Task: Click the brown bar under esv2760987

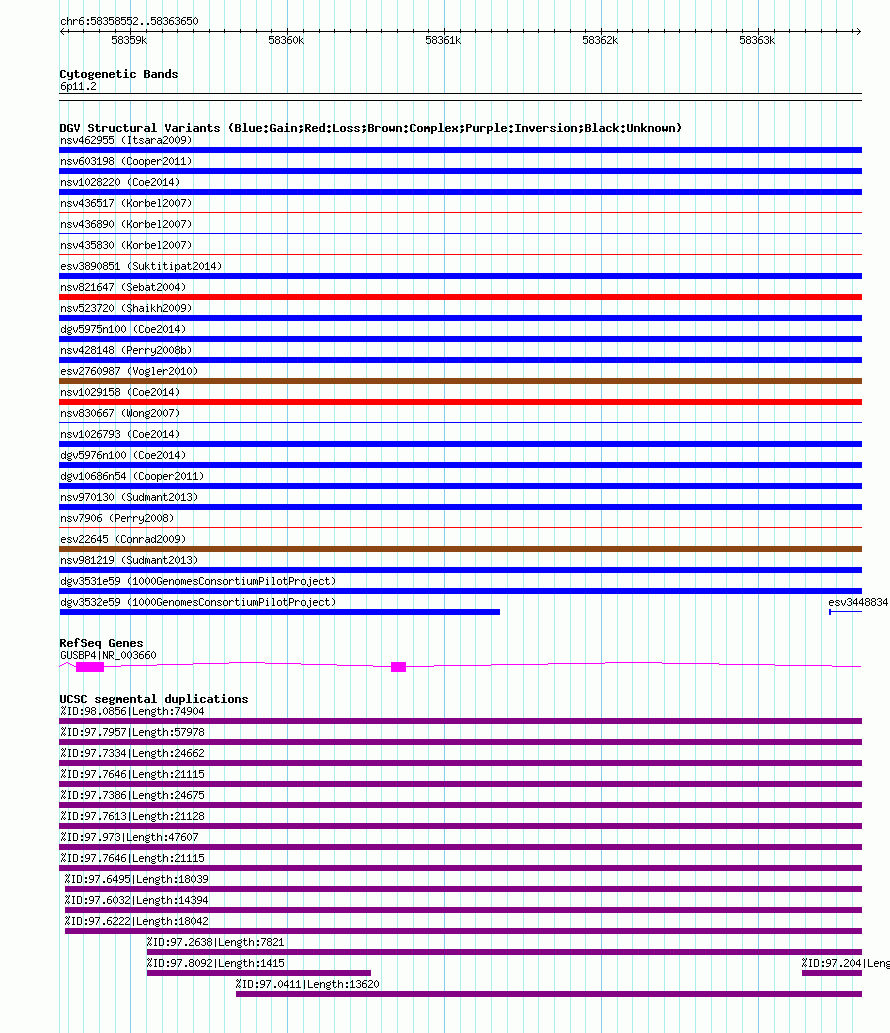Action: click(460, 381)
